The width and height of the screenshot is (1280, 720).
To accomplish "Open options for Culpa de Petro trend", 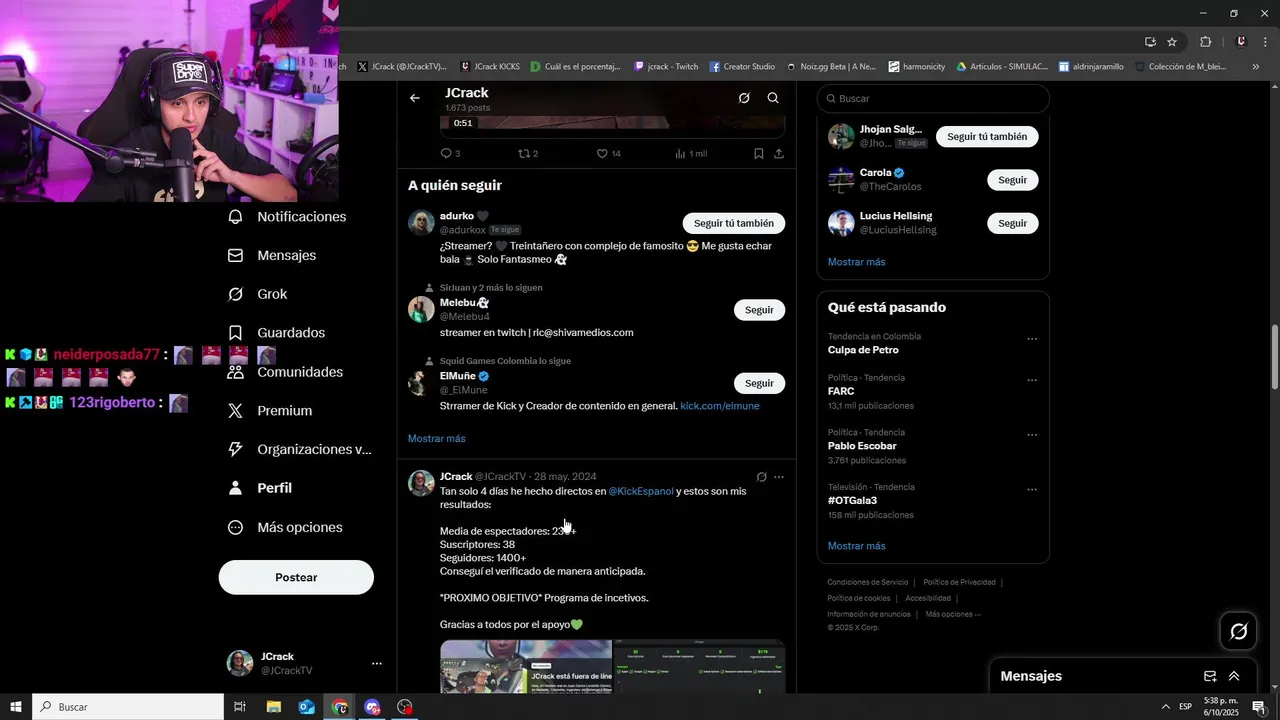I will coord(1032,339).
